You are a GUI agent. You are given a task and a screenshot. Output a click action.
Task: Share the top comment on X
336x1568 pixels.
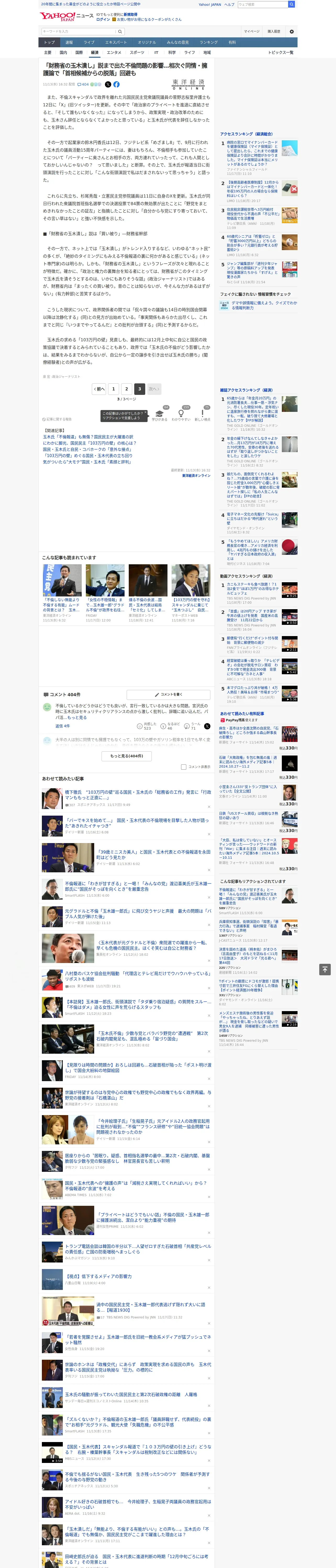click(x=207, y=726)
